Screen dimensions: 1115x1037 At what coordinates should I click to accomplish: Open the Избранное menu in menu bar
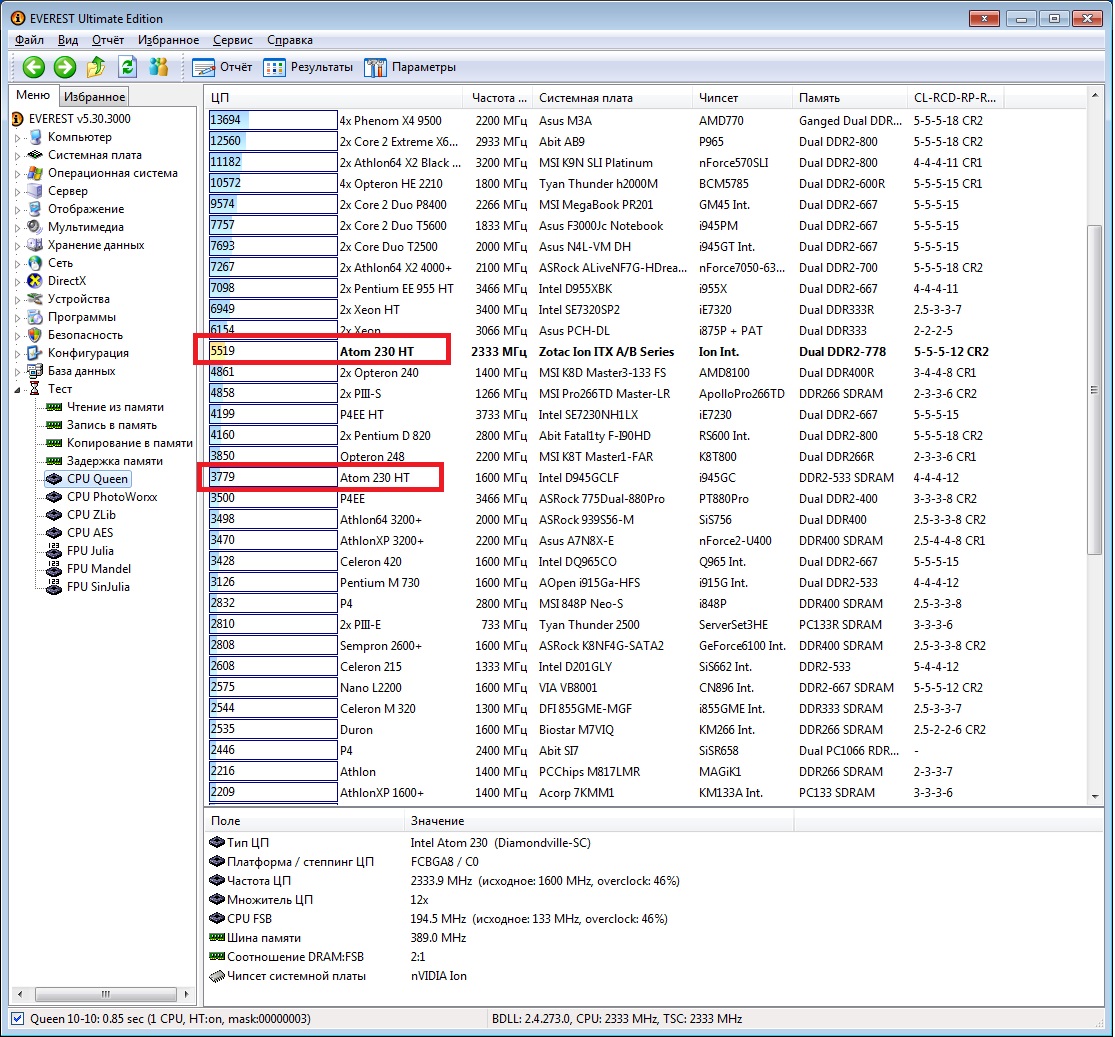coord(169,40)
